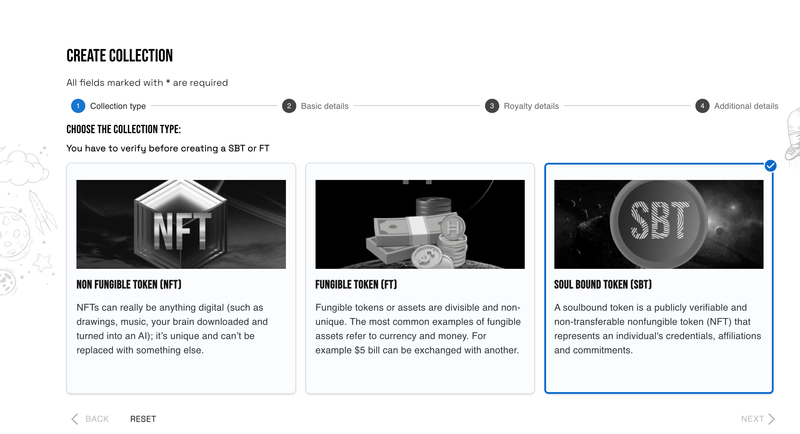Click step 4 circle icon
The height and width of the screenshot is (434, 800).
tap(703, 106)
